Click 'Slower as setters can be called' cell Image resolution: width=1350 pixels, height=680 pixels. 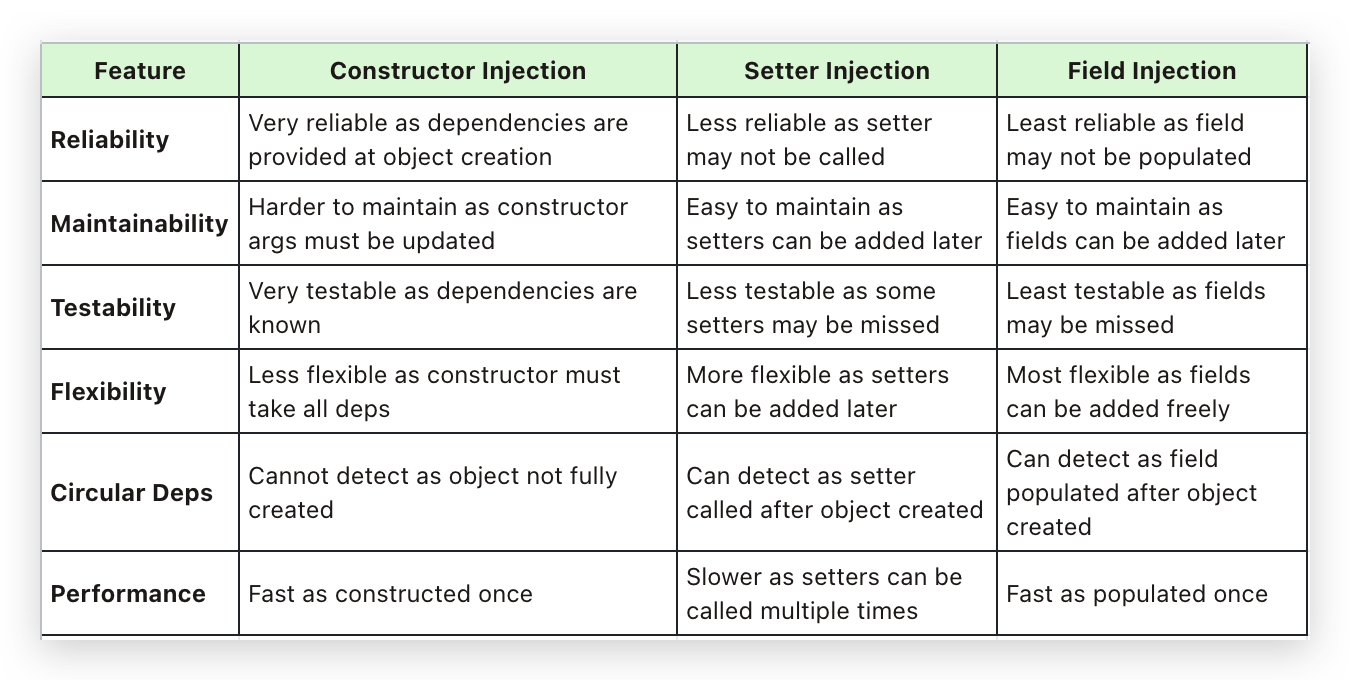[837, 593]
